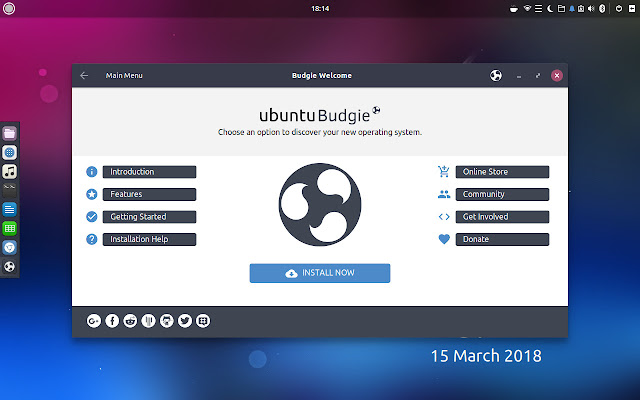
Task: Launch the music player from the dock
Action: click(9, 171)
